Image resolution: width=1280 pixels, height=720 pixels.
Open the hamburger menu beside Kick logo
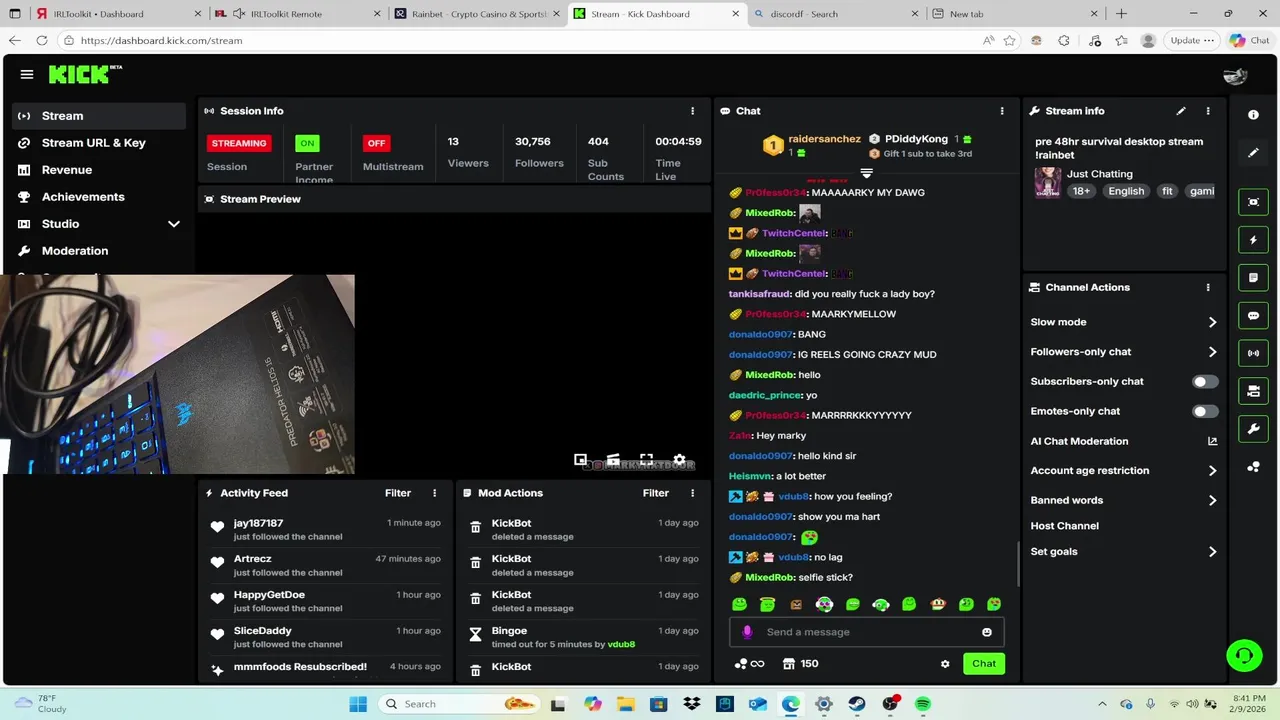tap(27, 75)
